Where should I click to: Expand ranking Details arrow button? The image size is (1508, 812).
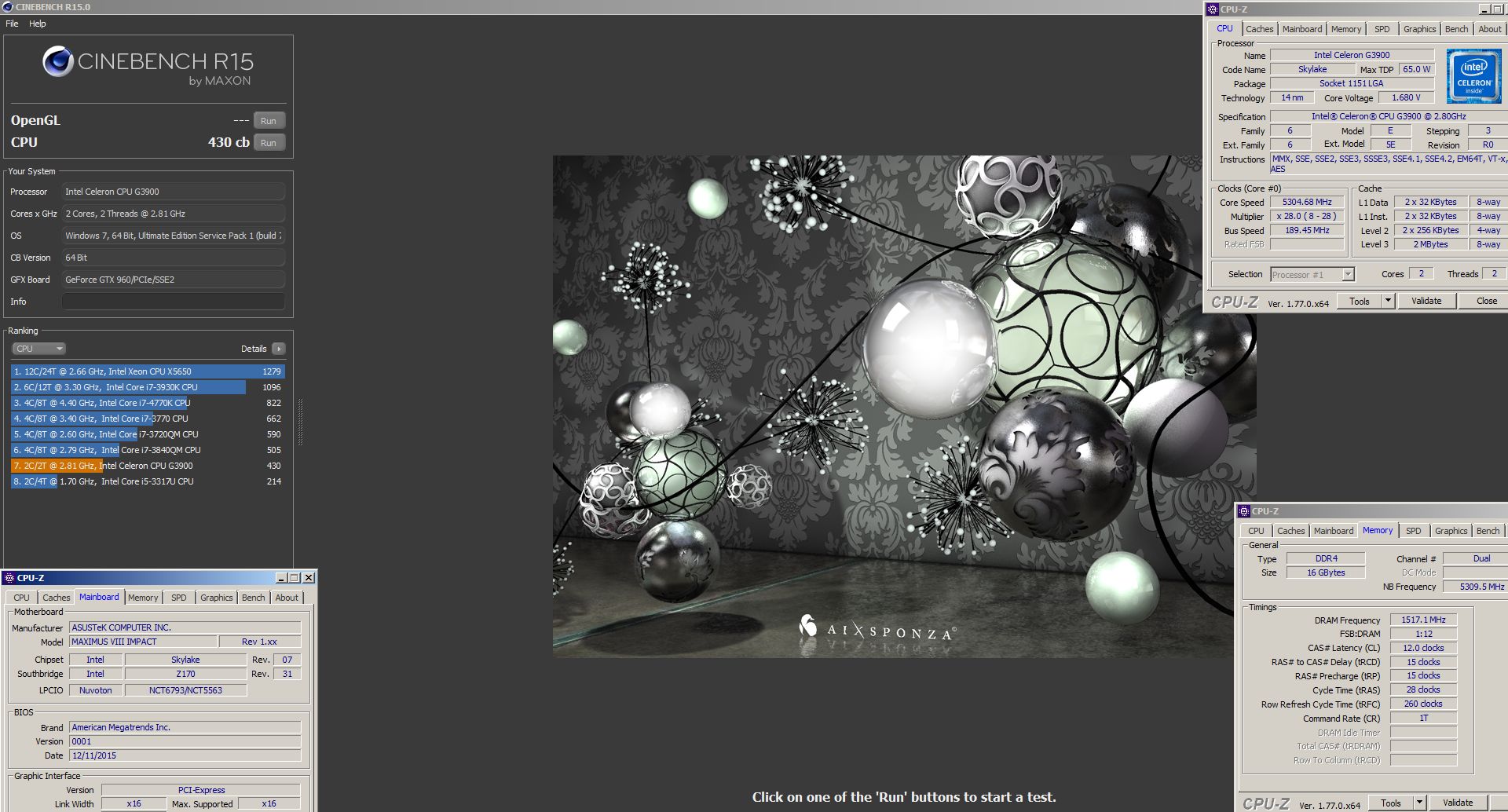[279, 349]
